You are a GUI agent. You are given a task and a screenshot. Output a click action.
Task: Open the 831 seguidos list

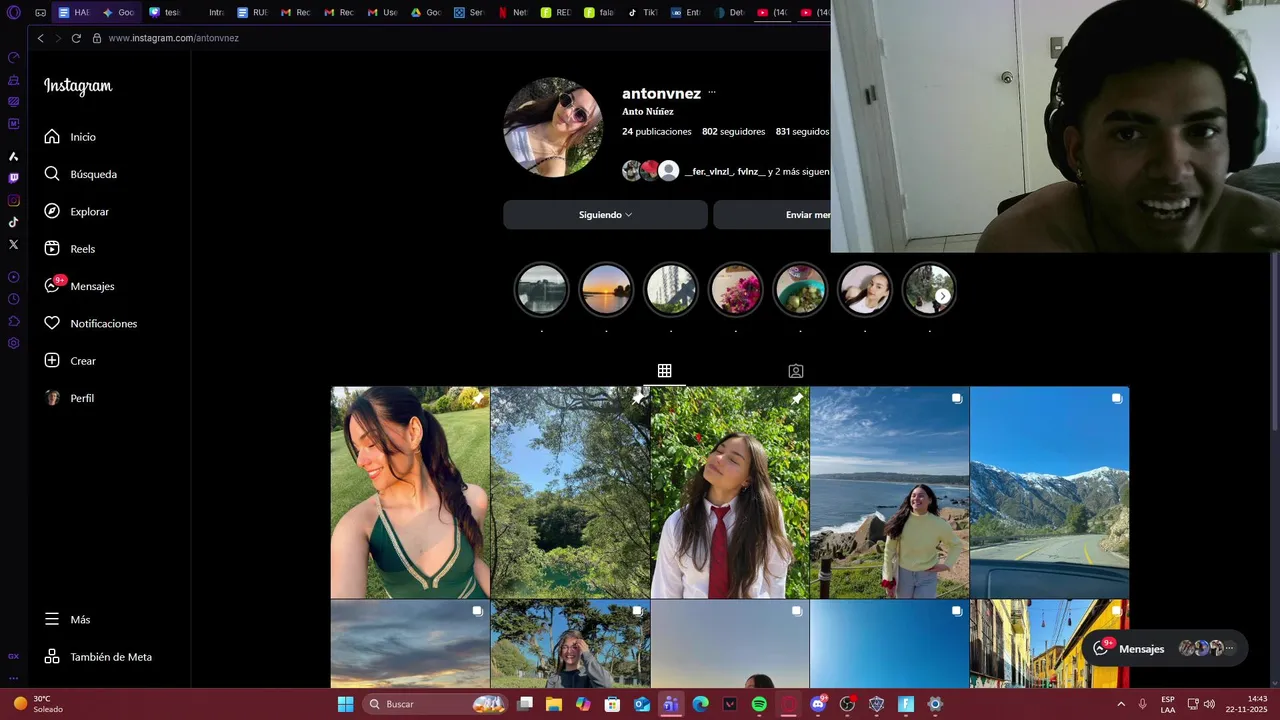point(802,132)
